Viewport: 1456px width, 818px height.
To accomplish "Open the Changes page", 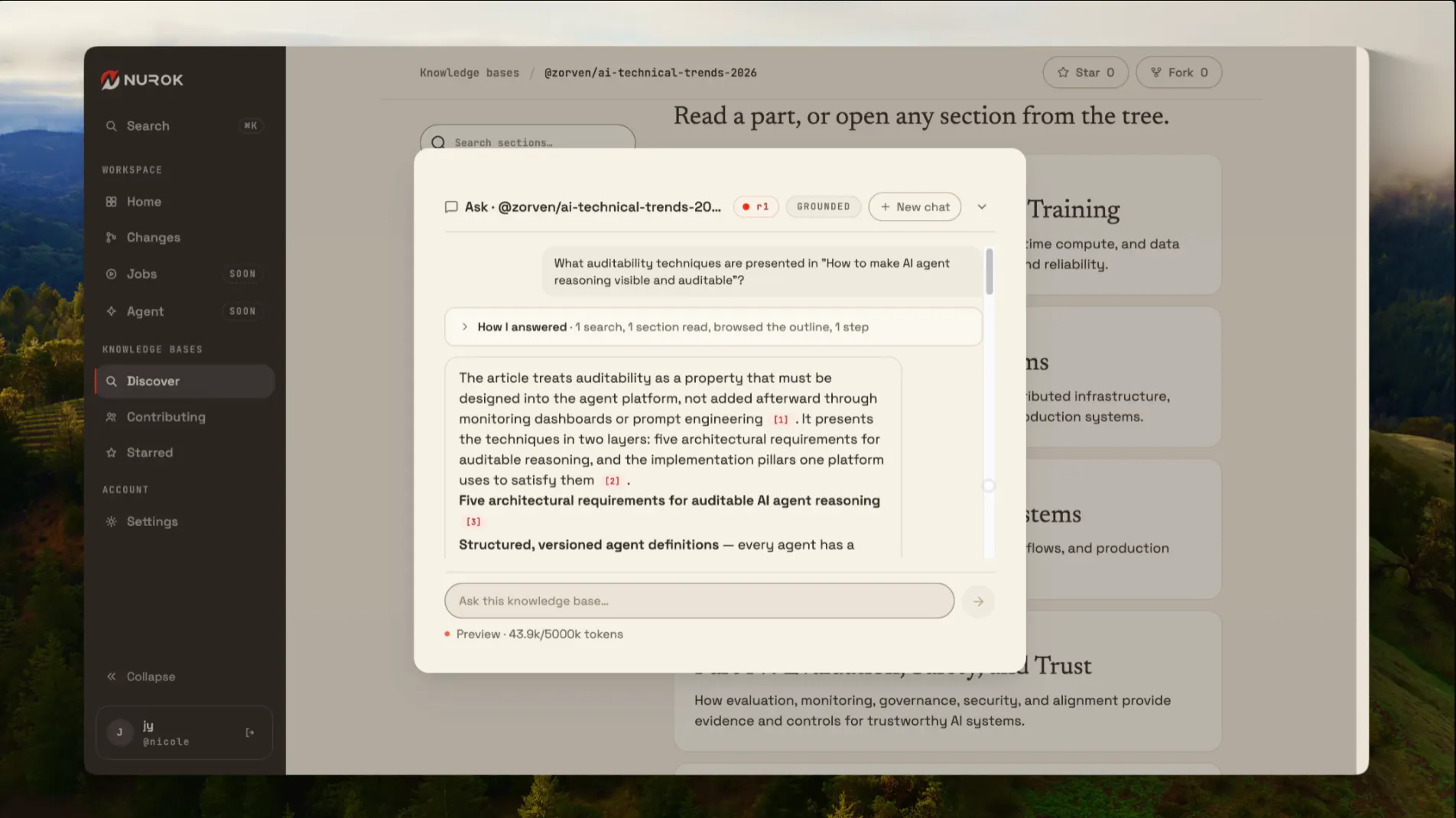I will click(x=184, y=238).
